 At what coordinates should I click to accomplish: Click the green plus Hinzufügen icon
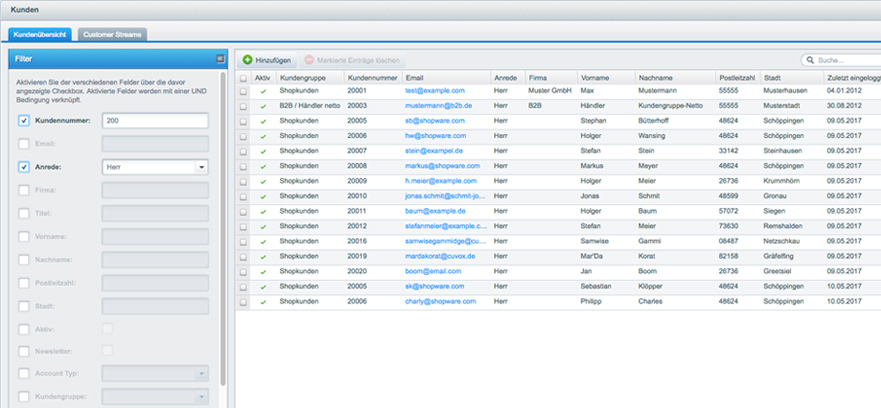pos(248,60)
